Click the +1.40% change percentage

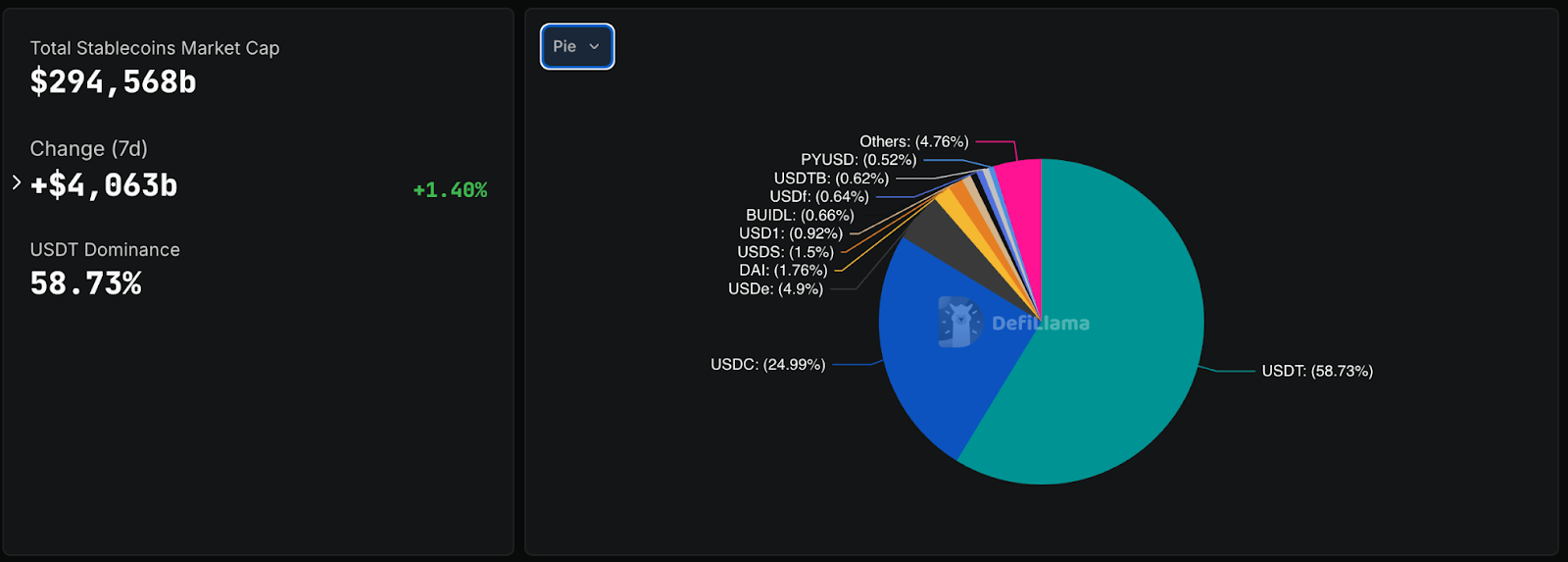[450, 190]
